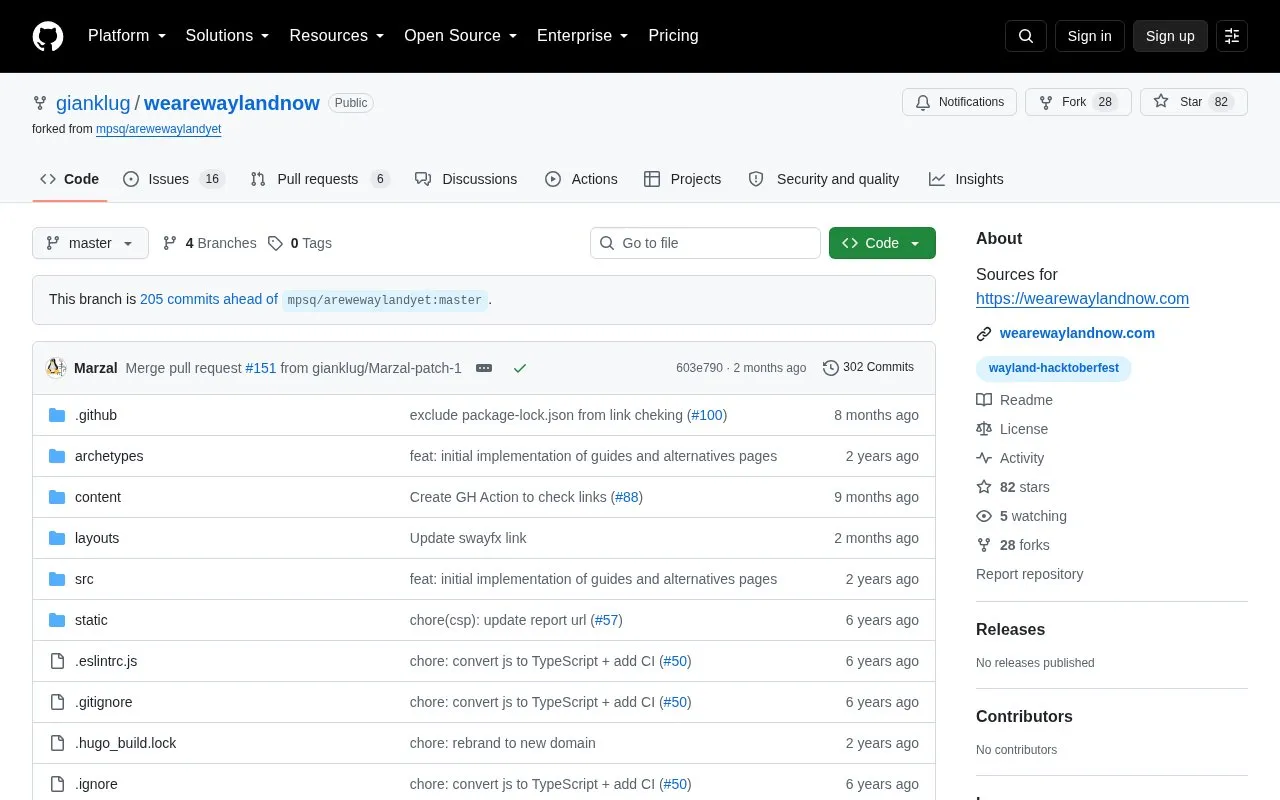This screenshot has width=1280, height=800.
Task: Click the GitHub logo icon
Action: pos(48,36)
